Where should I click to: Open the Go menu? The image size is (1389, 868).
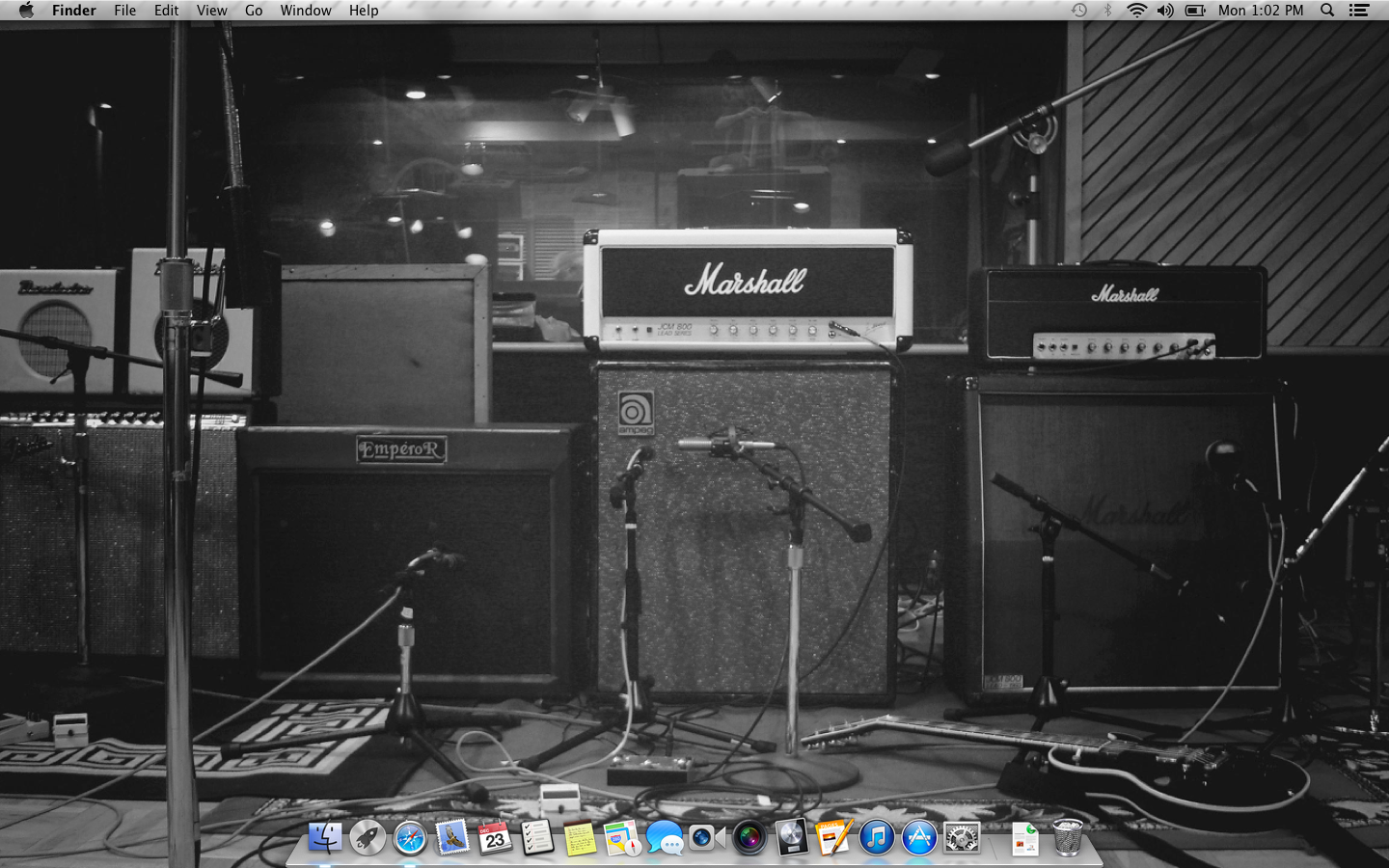click(x=254, y=11)
